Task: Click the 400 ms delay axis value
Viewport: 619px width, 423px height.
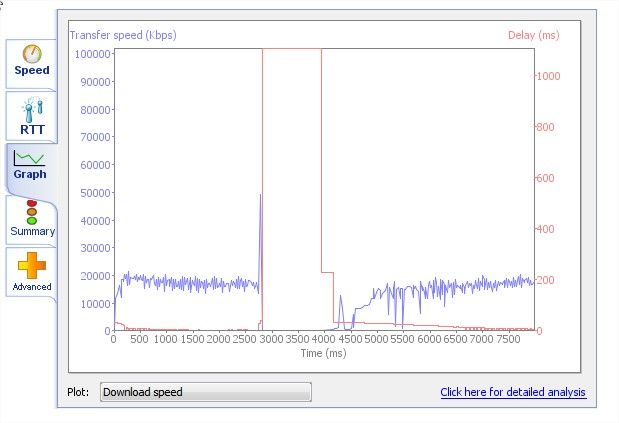Action: coord(546,229)
